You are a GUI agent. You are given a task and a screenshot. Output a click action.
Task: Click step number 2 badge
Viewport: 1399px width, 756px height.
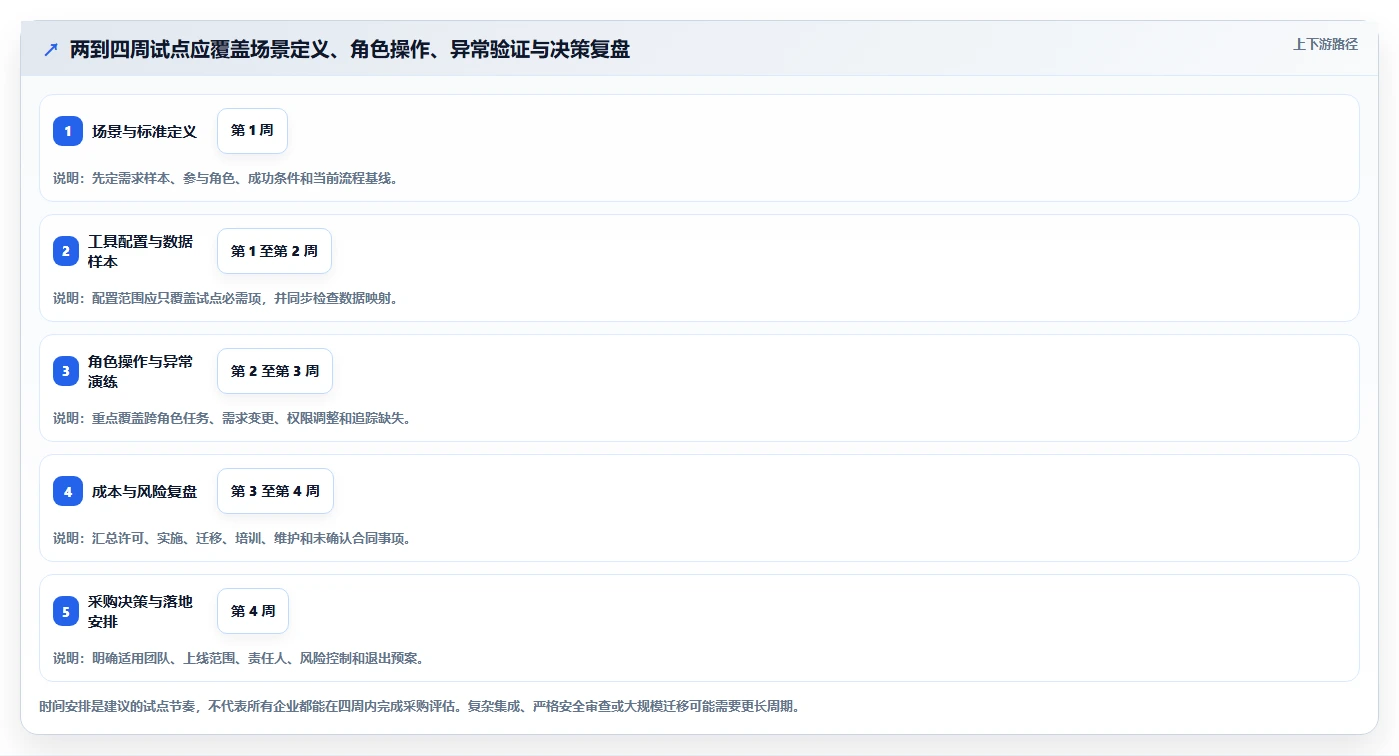click(66, 251)
